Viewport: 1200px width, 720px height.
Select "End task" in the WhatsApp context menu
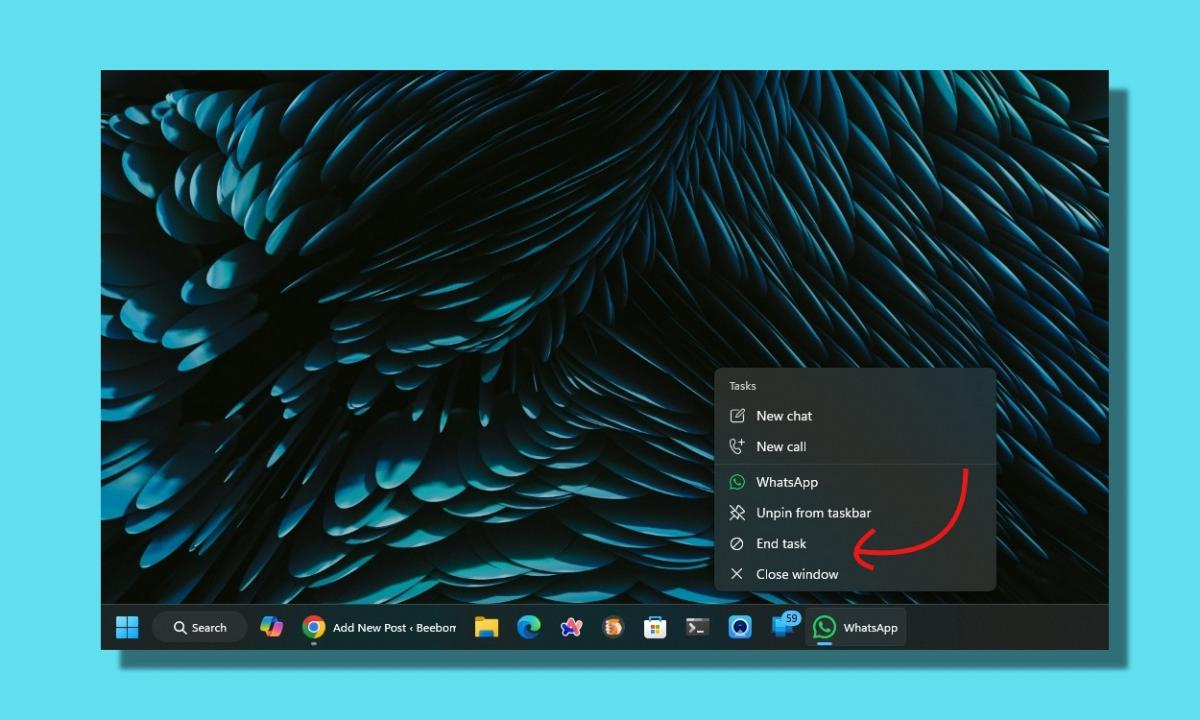783,543
